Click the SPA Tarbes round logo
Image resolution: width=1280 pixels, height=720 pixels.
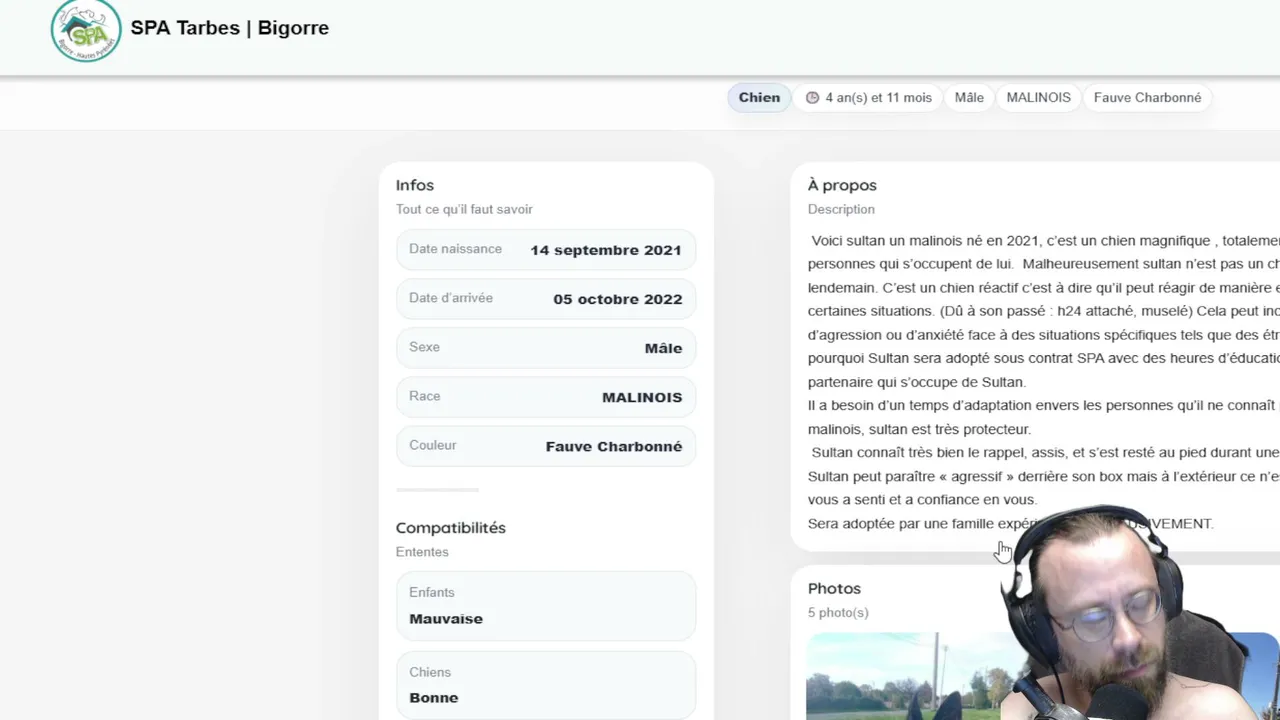(x=86, y=30)
